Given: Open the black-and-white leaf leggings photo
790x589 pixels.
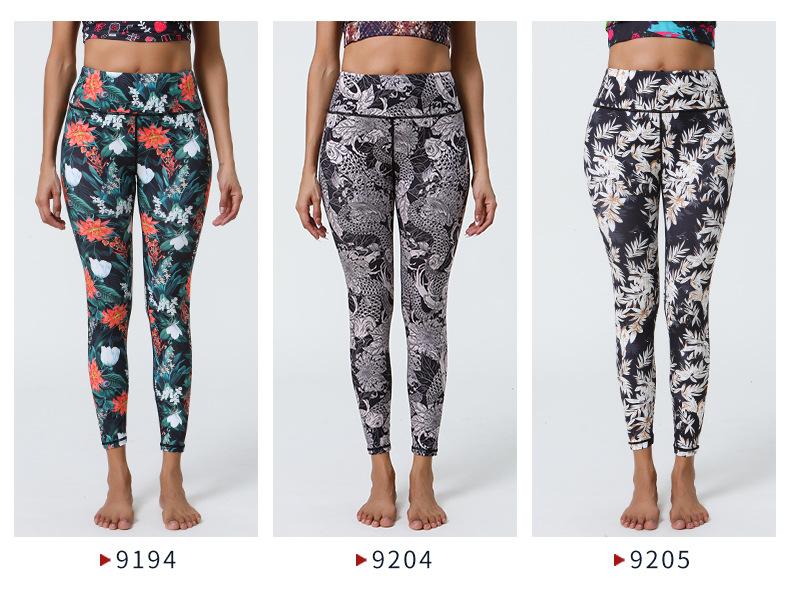Looking at the screenshot, I should click(654, 279).
